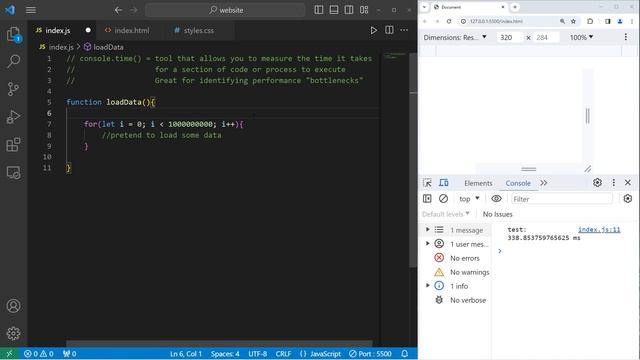This screenshot has height=360, width=640.
Task: Toggle primary side bar in VS Code
Action: pos(319,10)
